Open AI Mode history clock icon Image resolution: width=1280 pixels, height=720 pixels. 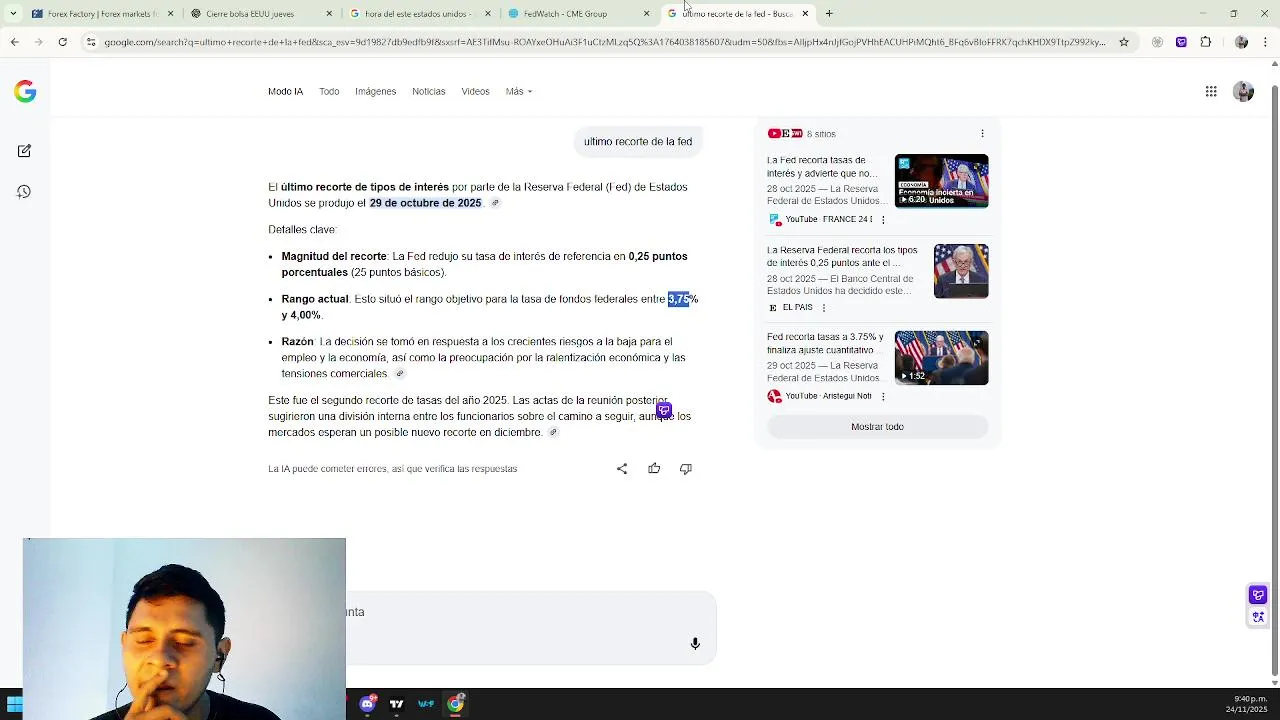click(x=24, y=192)
